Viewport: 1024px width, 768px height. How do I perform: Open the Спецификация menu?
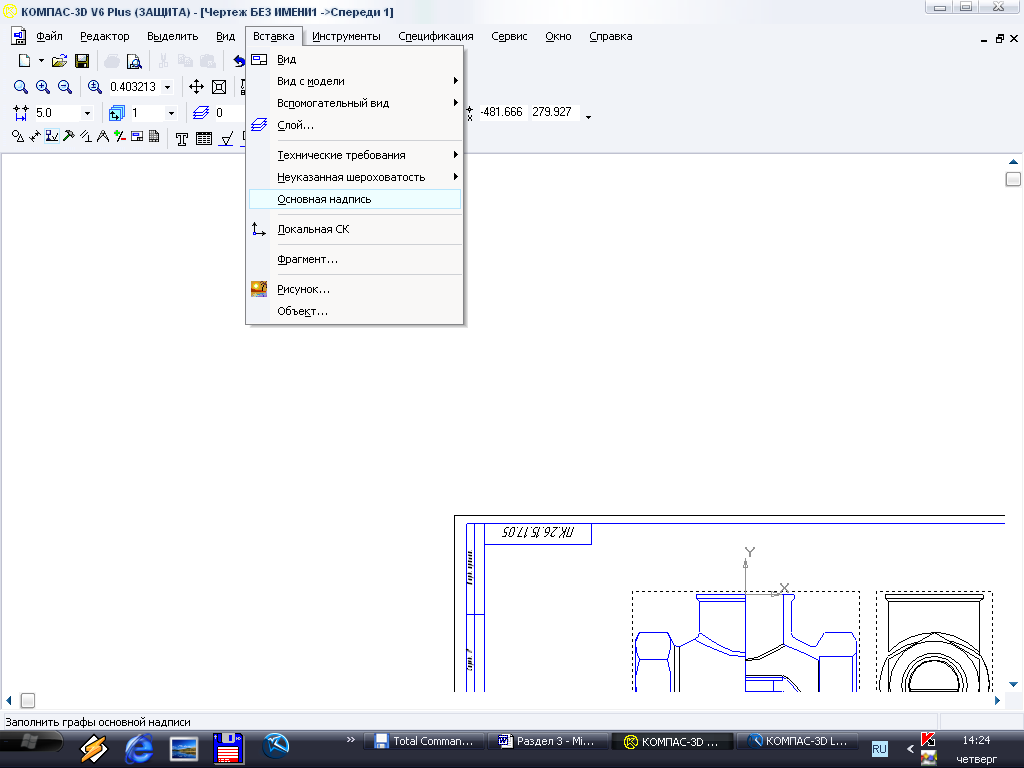pos(436,37)
